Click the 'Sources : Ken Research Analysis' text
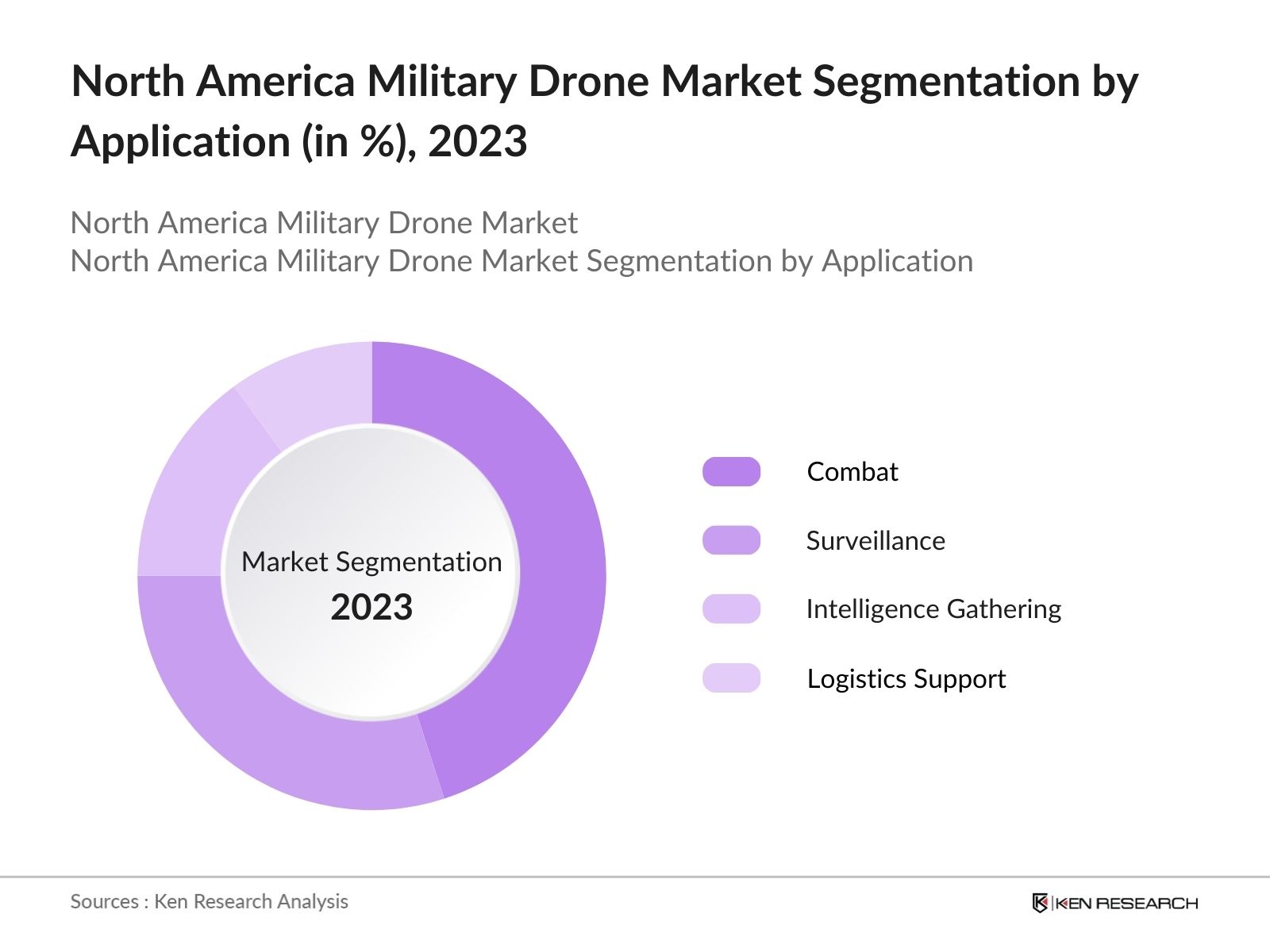The height and width of the screenshot is (952, 1270). coord(209,901)
